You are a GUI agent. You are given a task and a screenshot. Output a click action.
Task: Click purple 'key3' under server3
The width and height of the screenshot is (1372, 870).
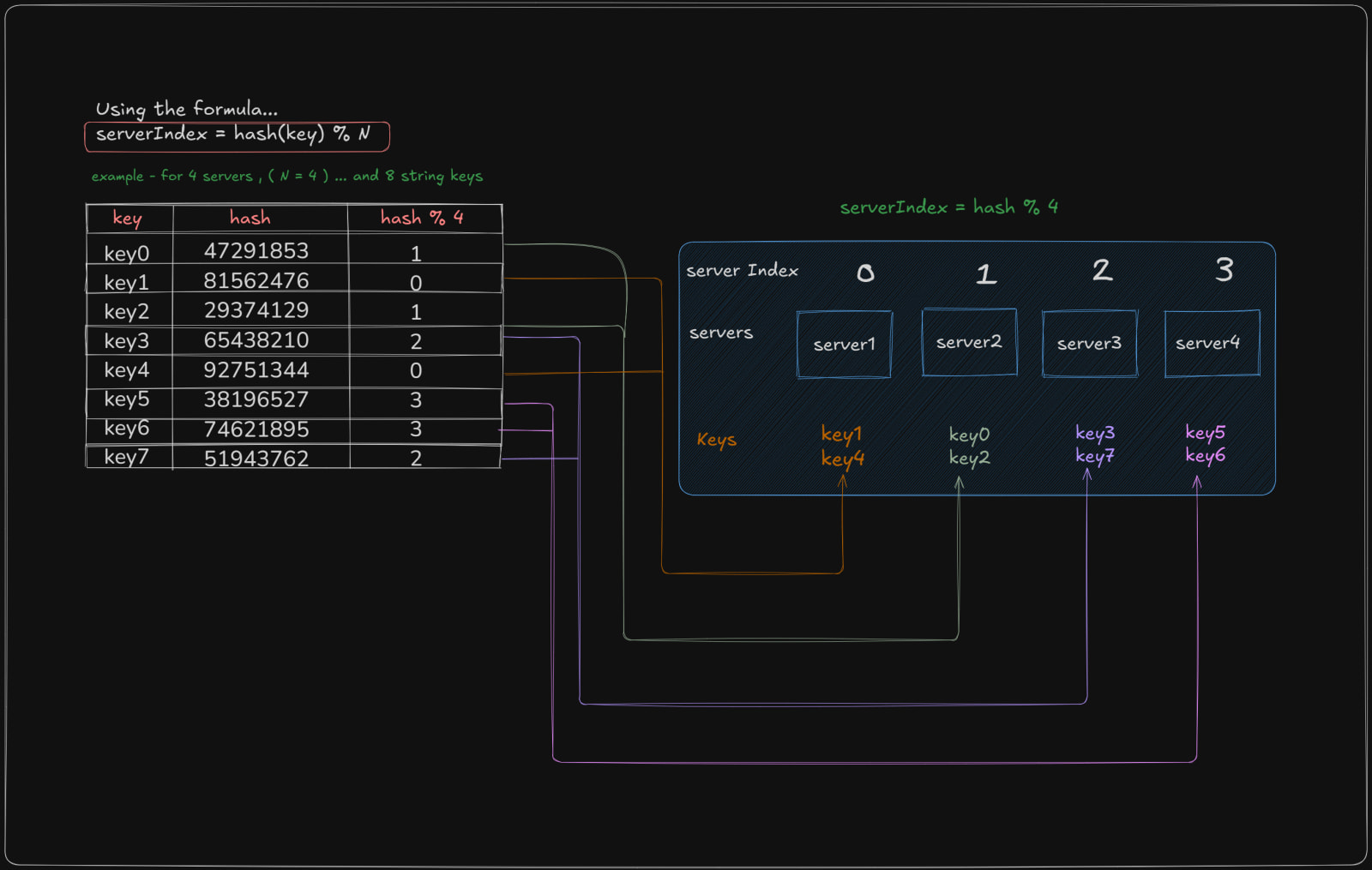pyautogui.click(x=1096, y=433)
